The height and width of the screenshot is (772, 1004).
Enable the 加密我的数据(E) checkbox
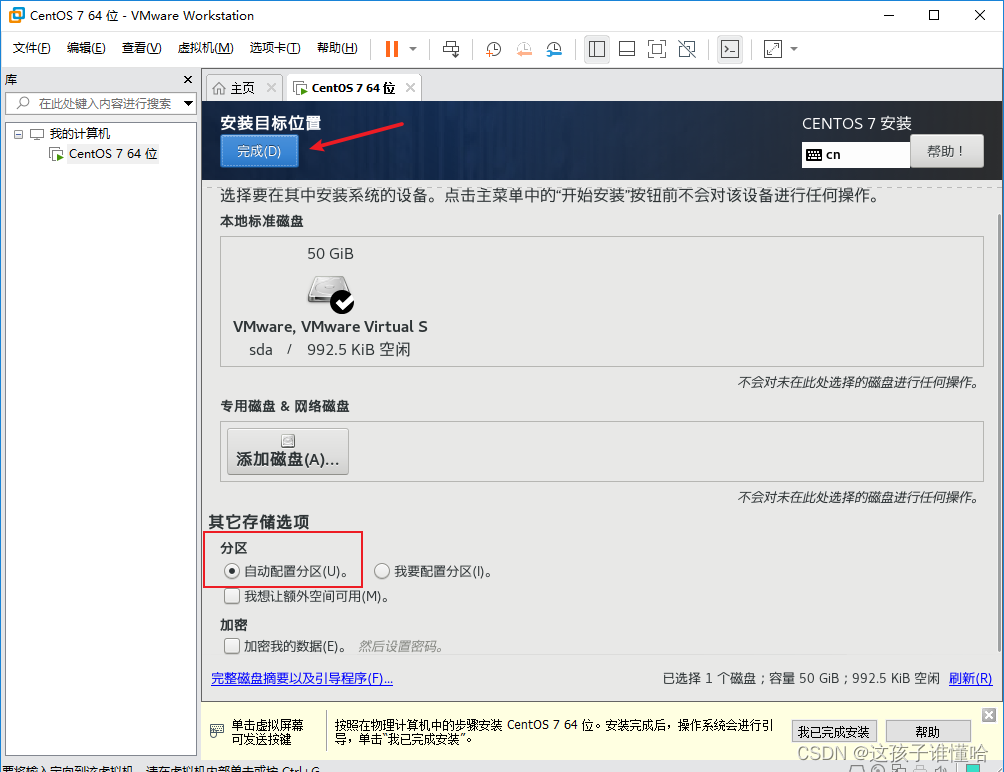232,646
